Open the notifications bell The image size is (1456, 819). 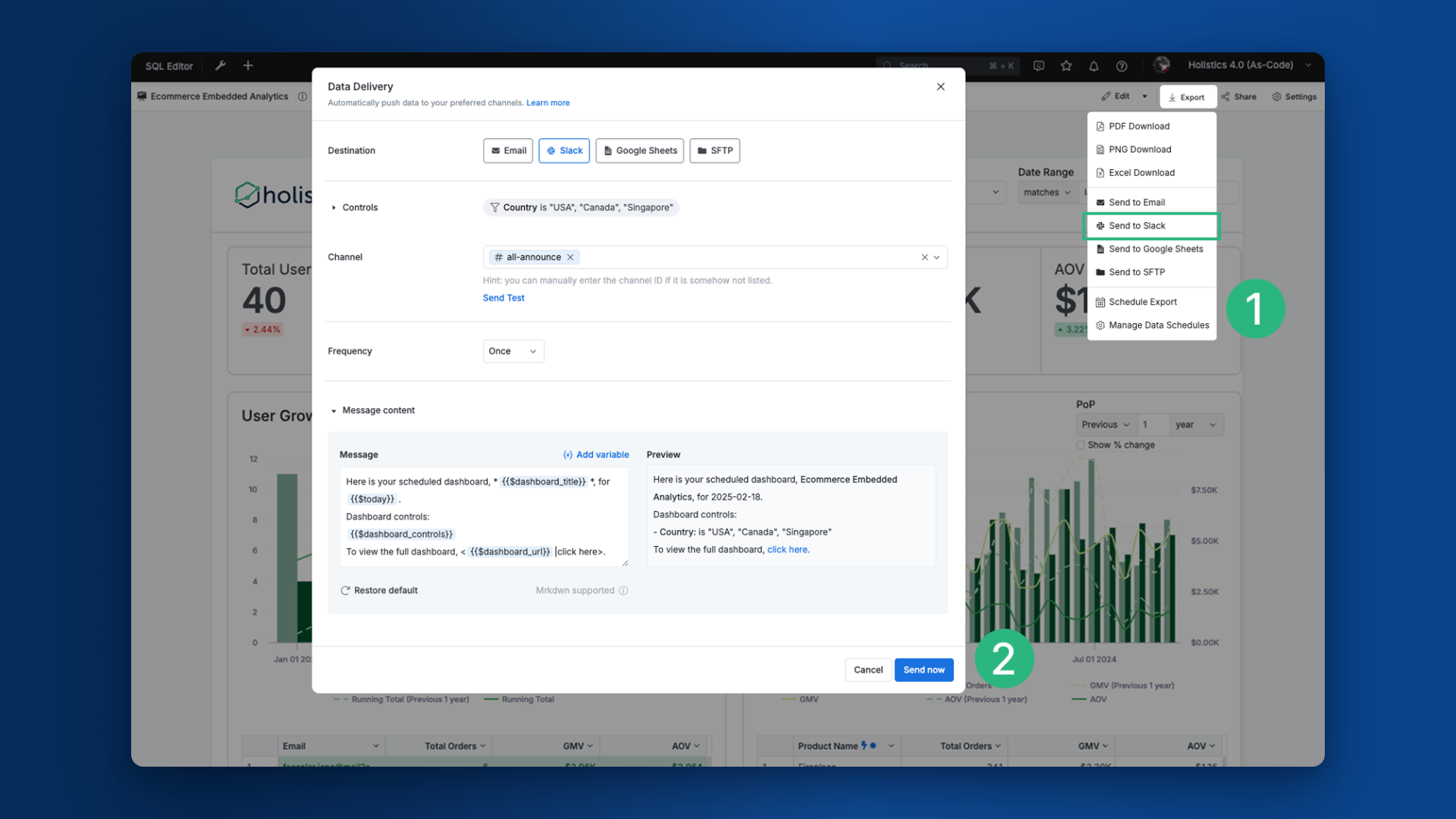tap(1094, 66)
